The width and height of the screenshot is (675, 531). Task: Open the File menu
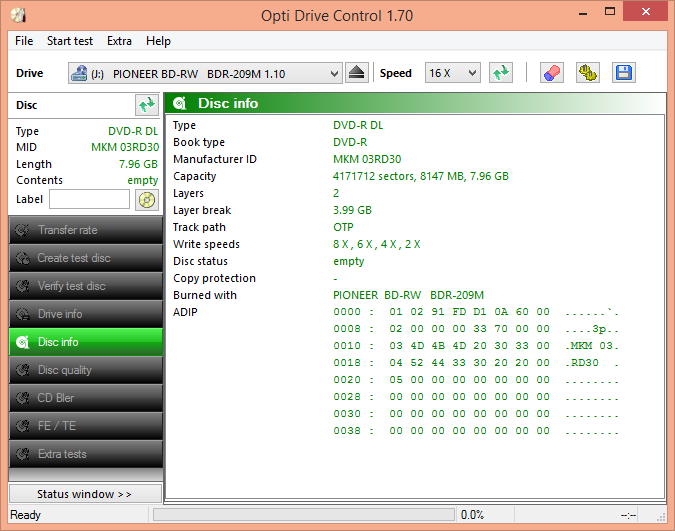click(24, 41)
